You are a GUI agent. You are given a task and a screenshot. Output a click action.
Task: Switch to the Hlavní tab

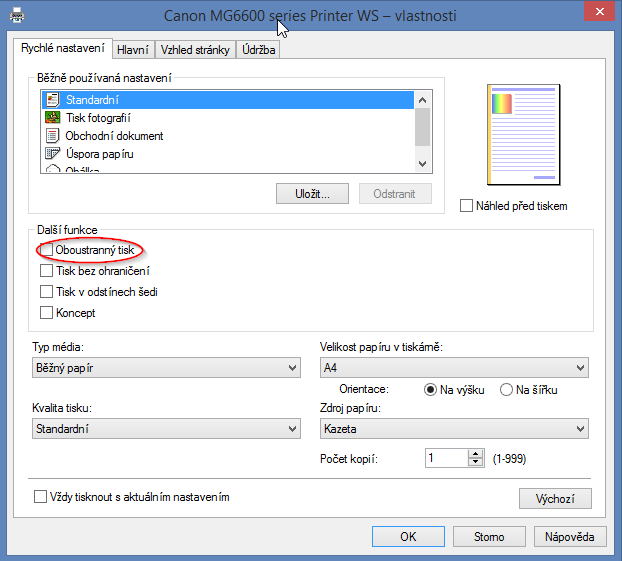pyautogui.click(x=133, y=50)
